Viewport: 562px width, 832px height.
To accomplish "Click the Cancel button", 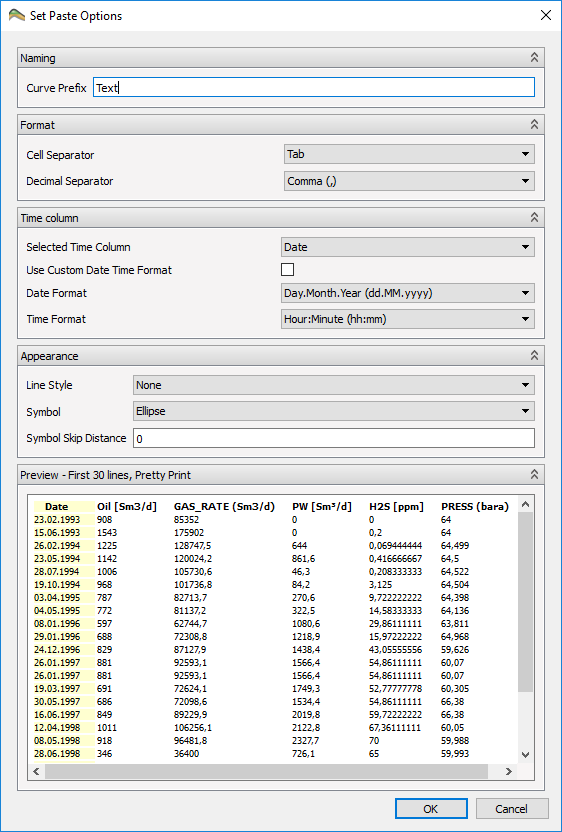I will pyautogui.click(x=512, y=809).
